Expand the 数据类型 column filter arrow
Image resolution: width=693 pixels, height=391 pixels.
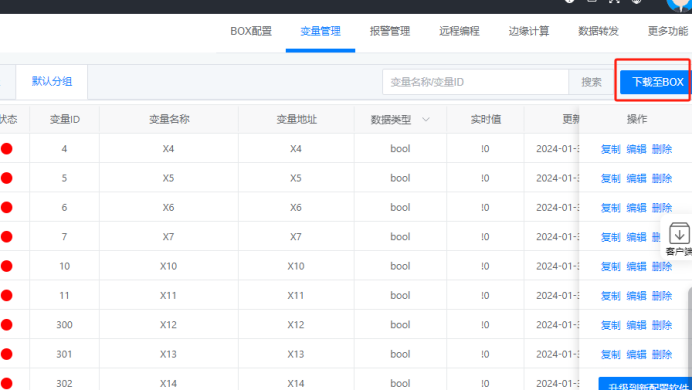coord(426,120)
